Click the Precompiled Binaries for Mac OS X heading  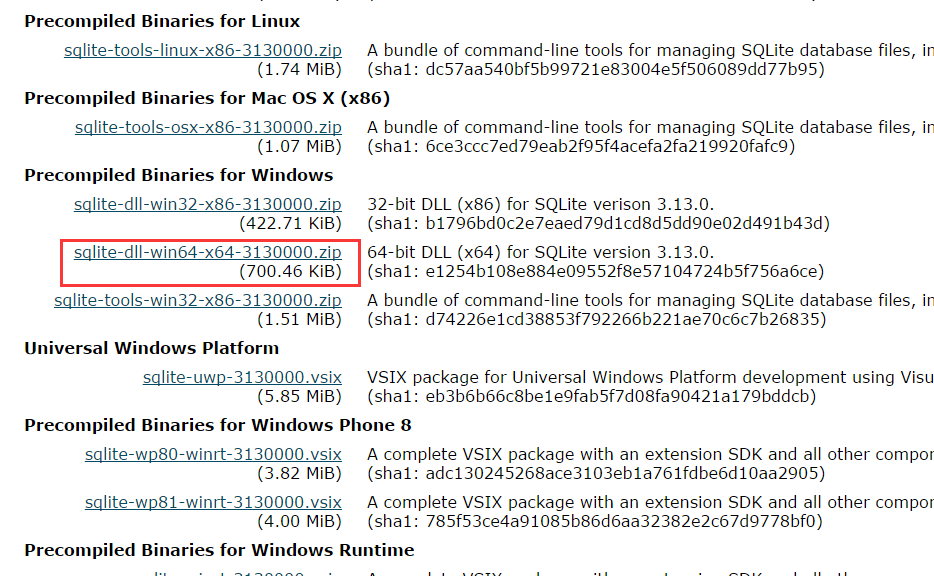click(x=207, y=98)
